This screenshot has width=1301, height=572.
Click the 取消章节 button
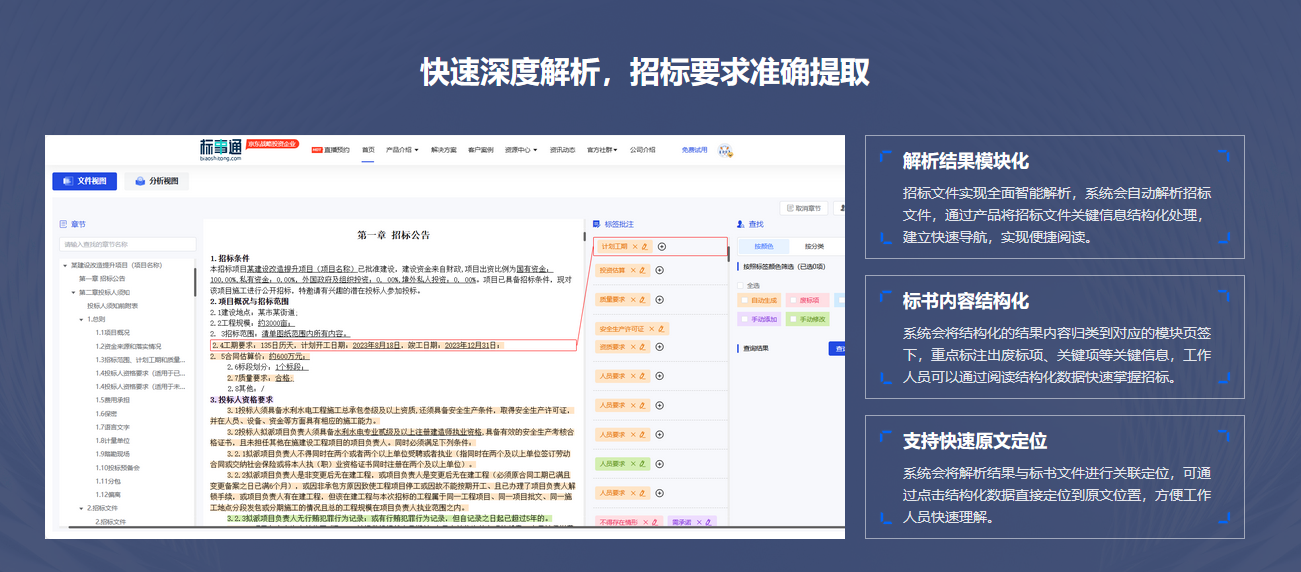pos(803,209)
